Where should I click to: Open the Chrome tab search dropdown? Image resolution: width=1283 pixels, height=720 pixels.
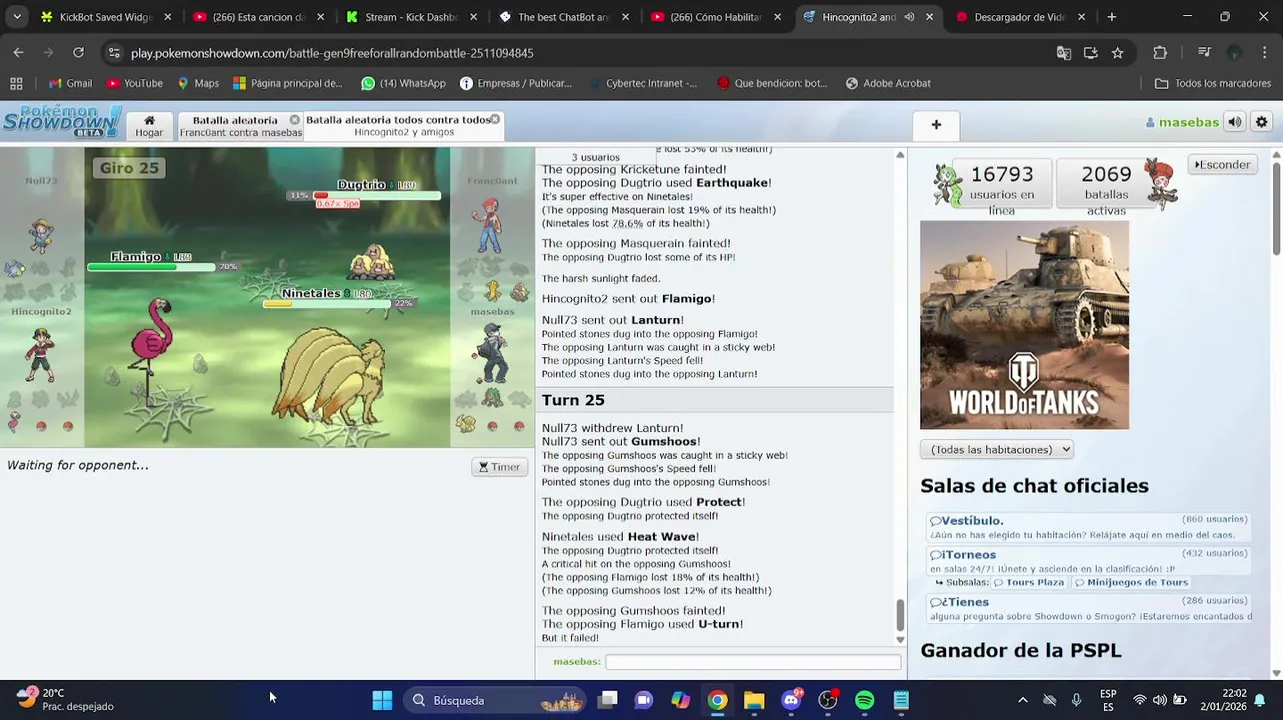[17, 17]
